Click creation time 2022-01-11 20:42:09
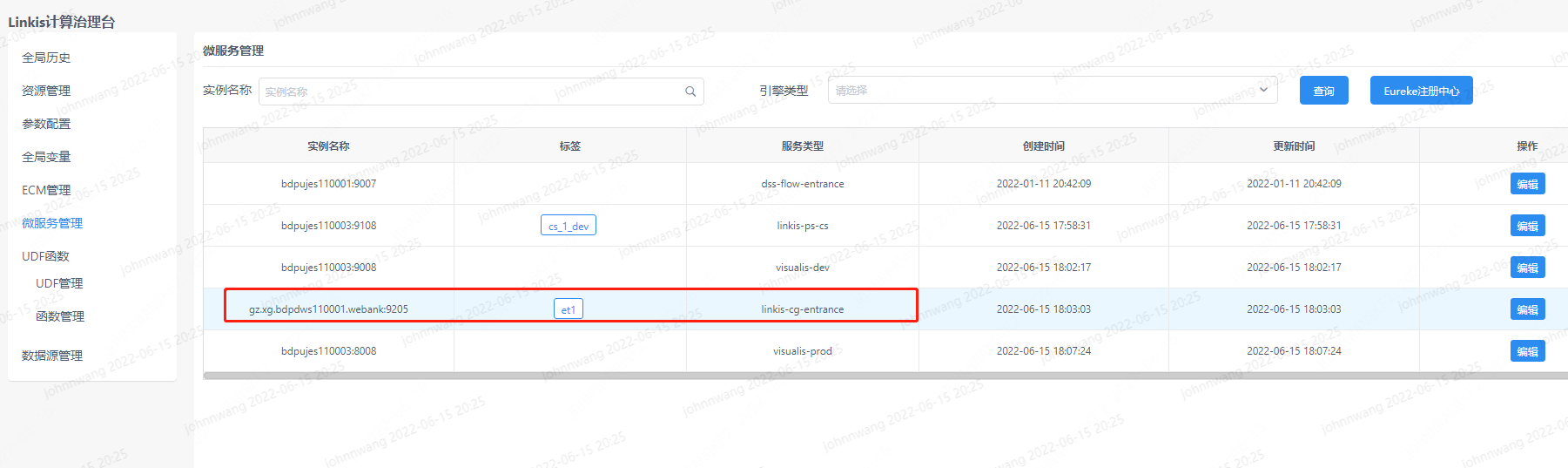This screenshot has height=468, width=1568. point(1044,184)
